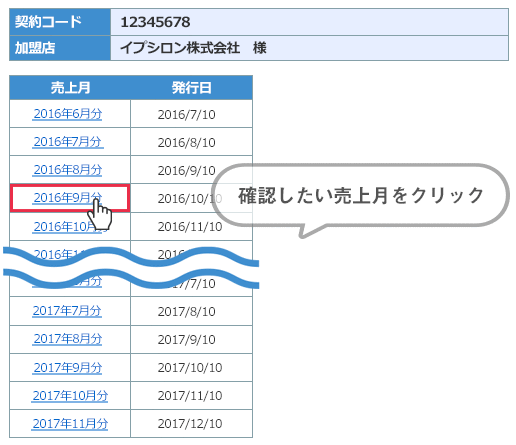The height and width of the screenshot is (445, 516).
Task: Open the 2016年8月分 sales month link
Action: click(68, 170)
